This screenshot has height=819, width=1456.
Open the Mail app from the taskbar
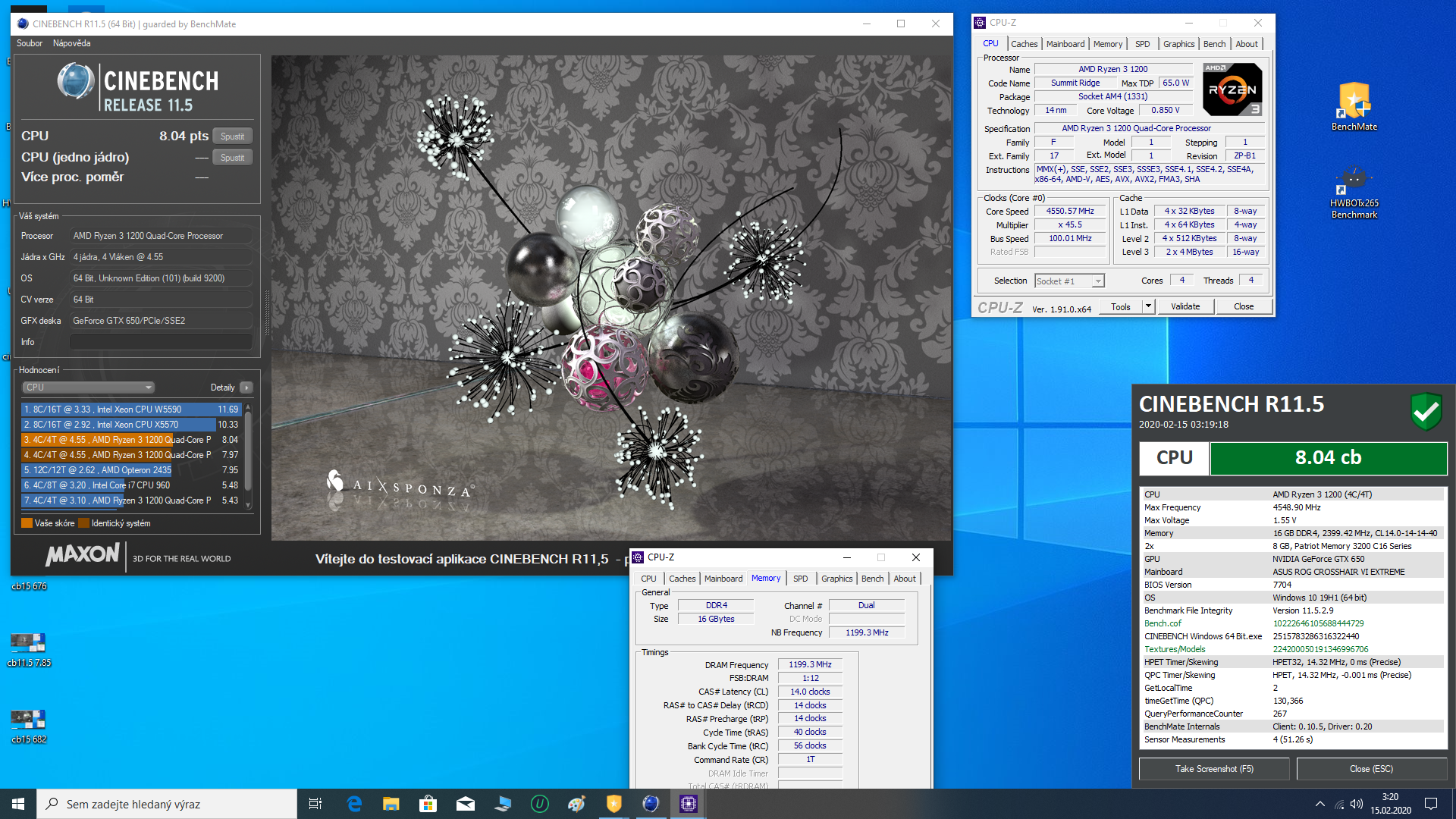[x=466, y=804]
